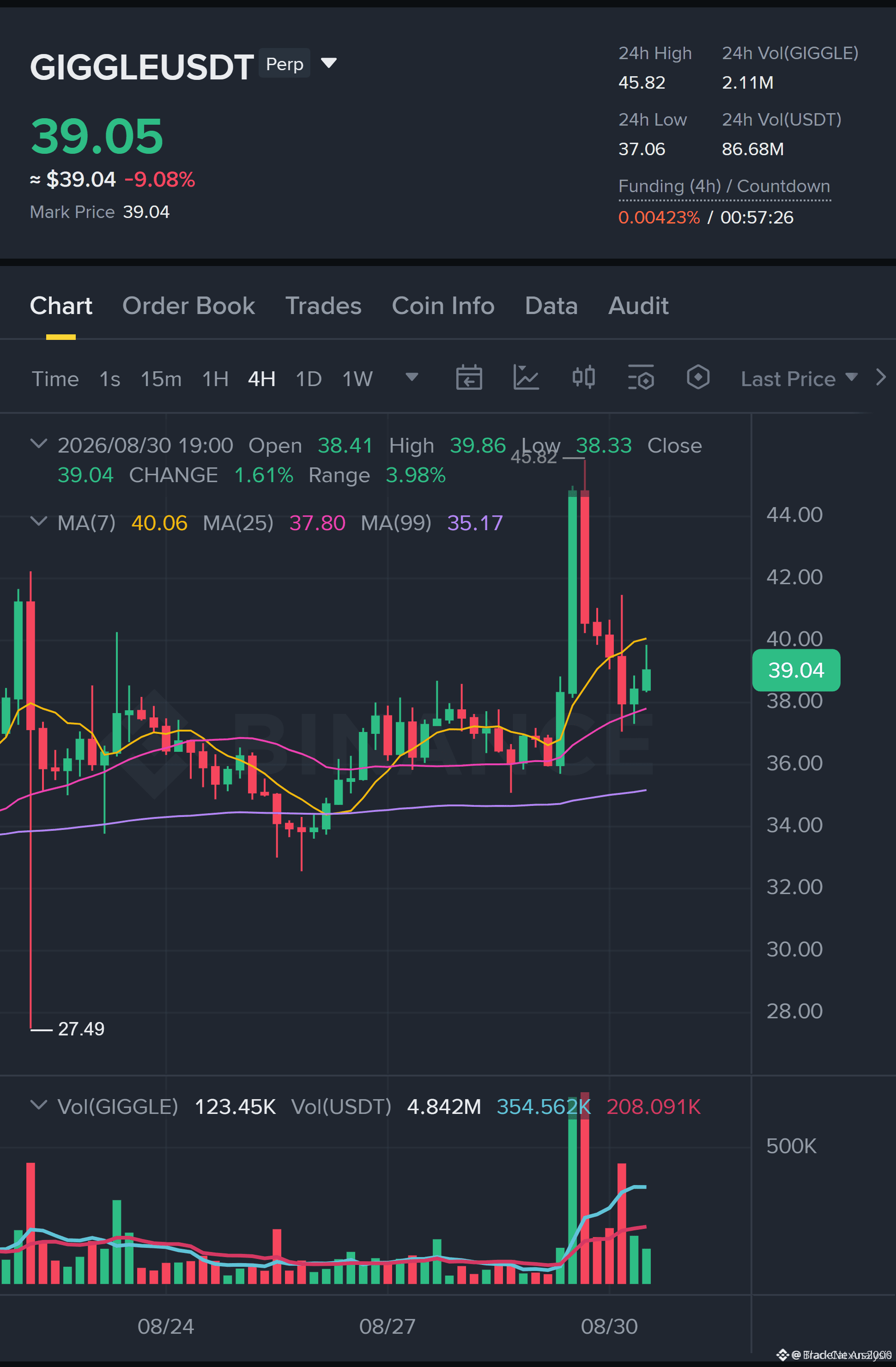Click the right arrow to show more tools

(x=880, y=377)
